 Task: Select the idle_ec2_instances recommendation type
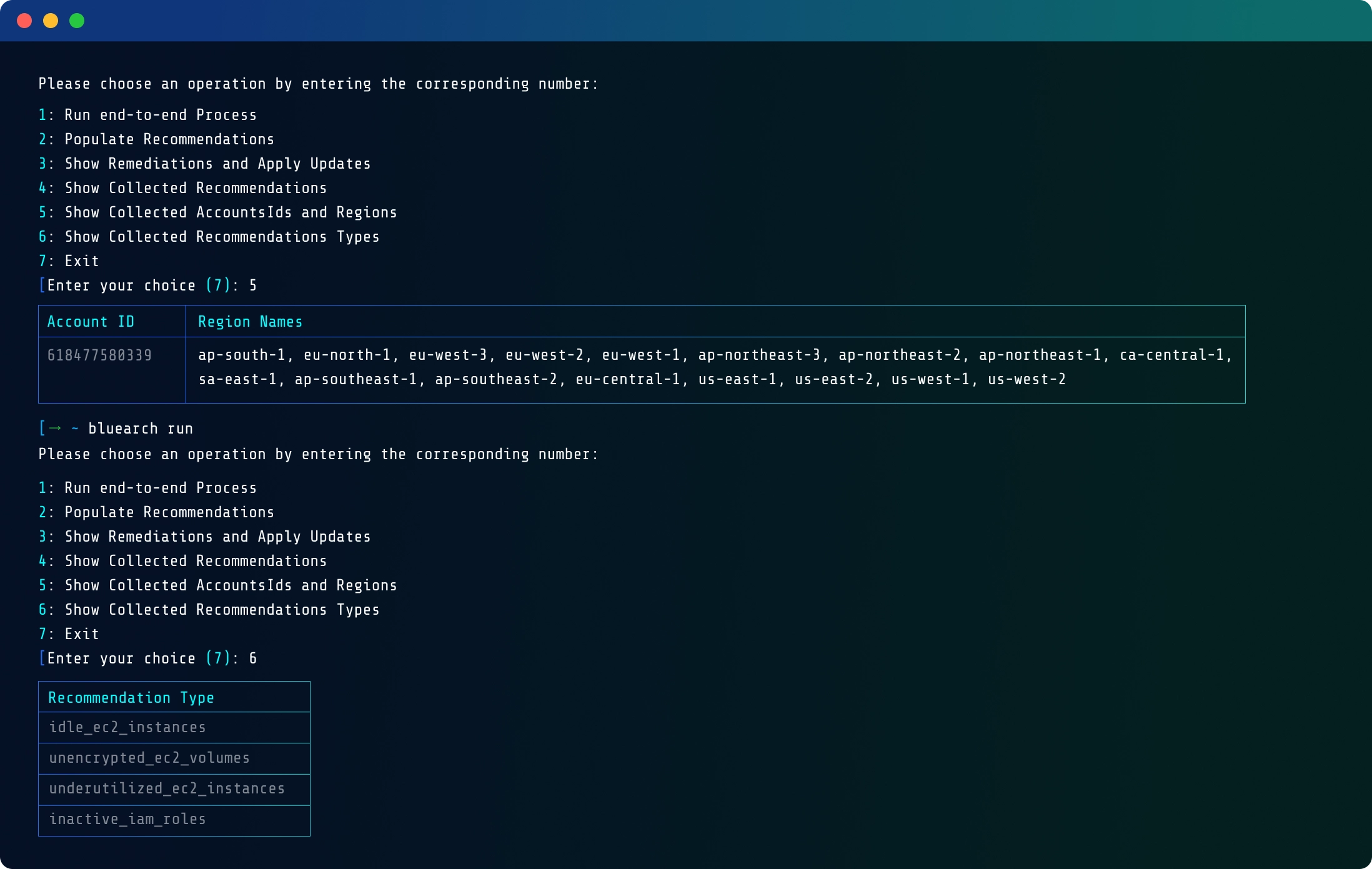[x=127, y=727]
